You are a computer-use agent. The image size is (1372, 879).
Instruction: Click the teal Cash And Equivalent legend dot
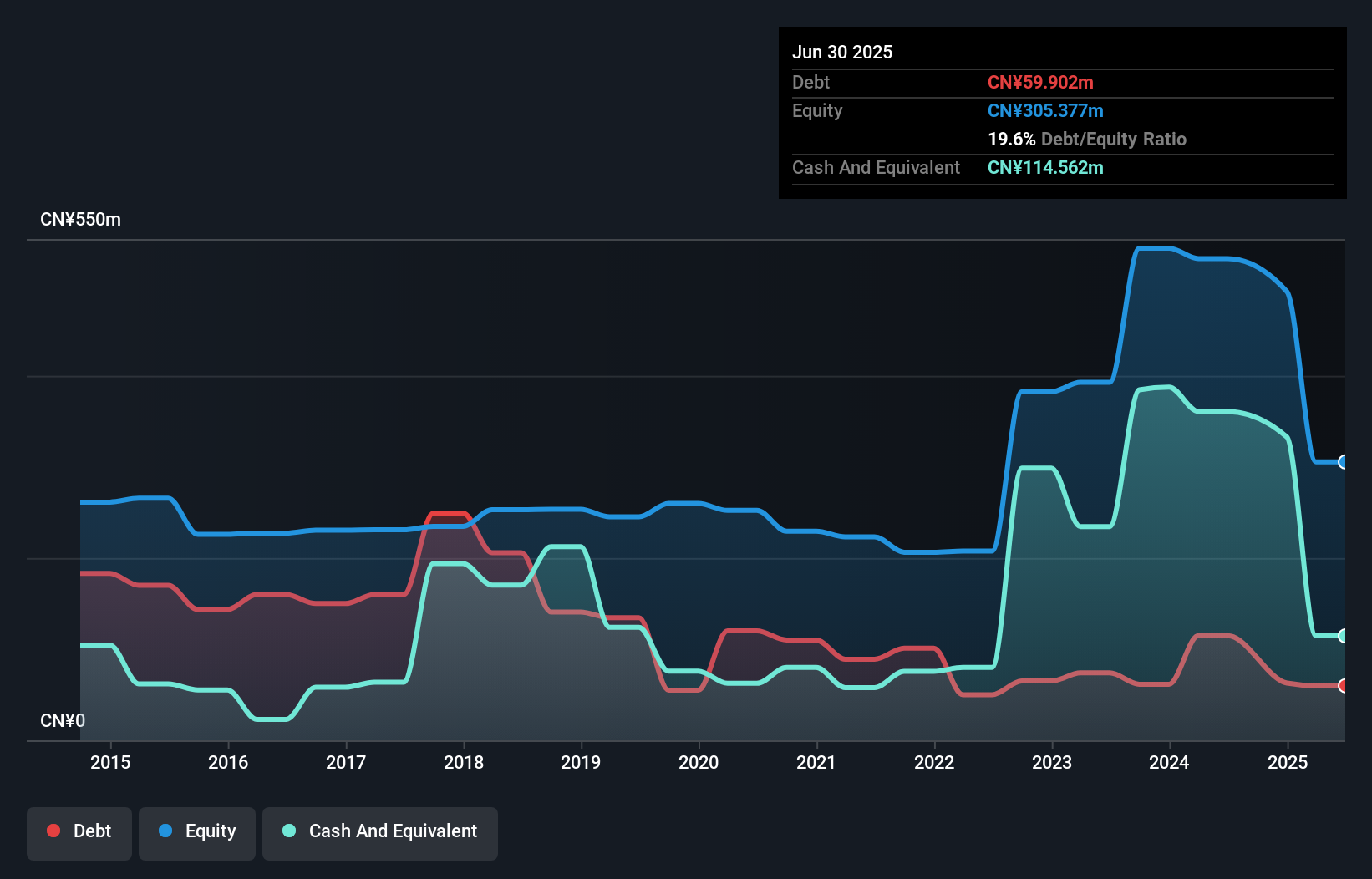289,831
